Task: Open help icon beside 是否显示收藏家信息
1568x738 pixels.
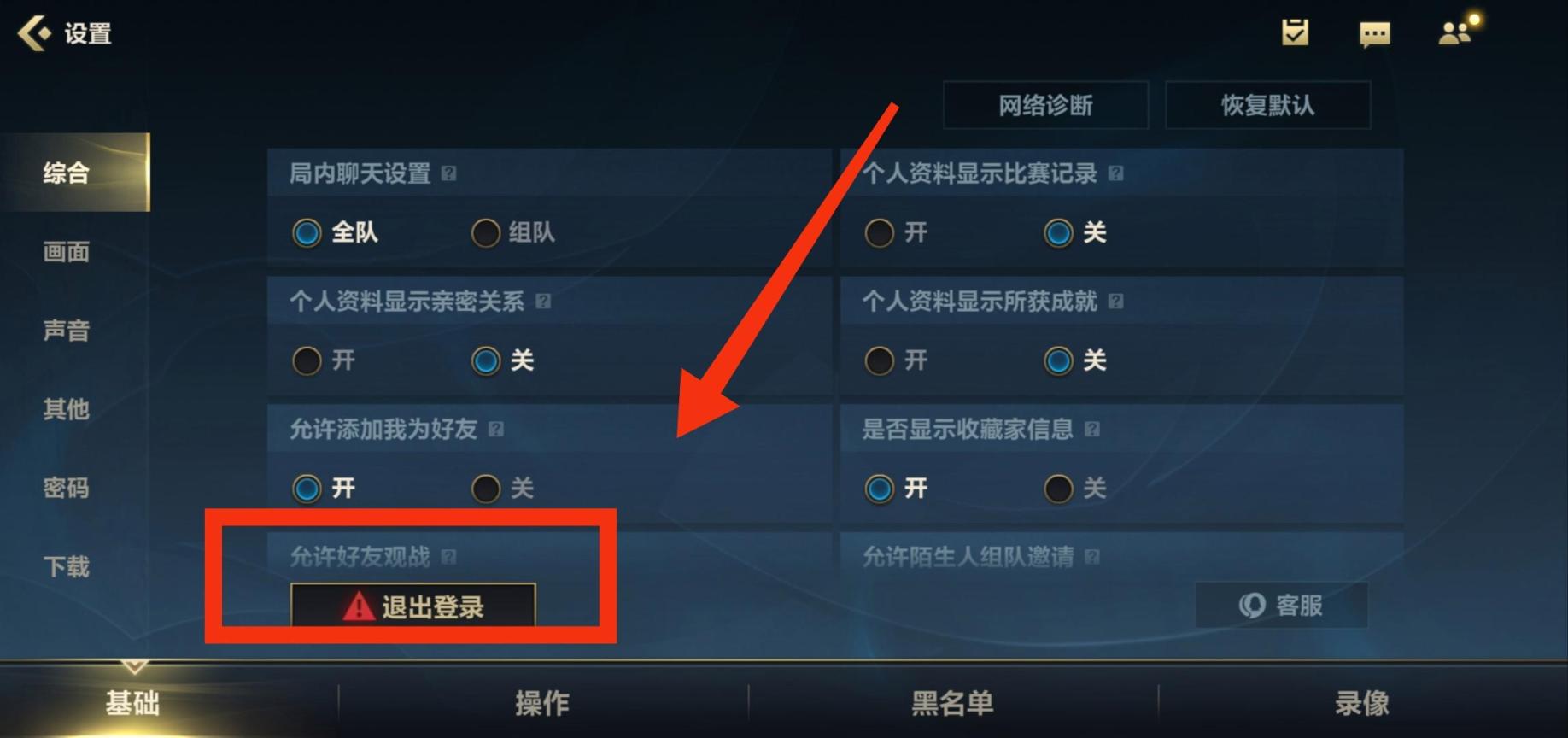Action: pyautogui.click(x=1091, y=429)
